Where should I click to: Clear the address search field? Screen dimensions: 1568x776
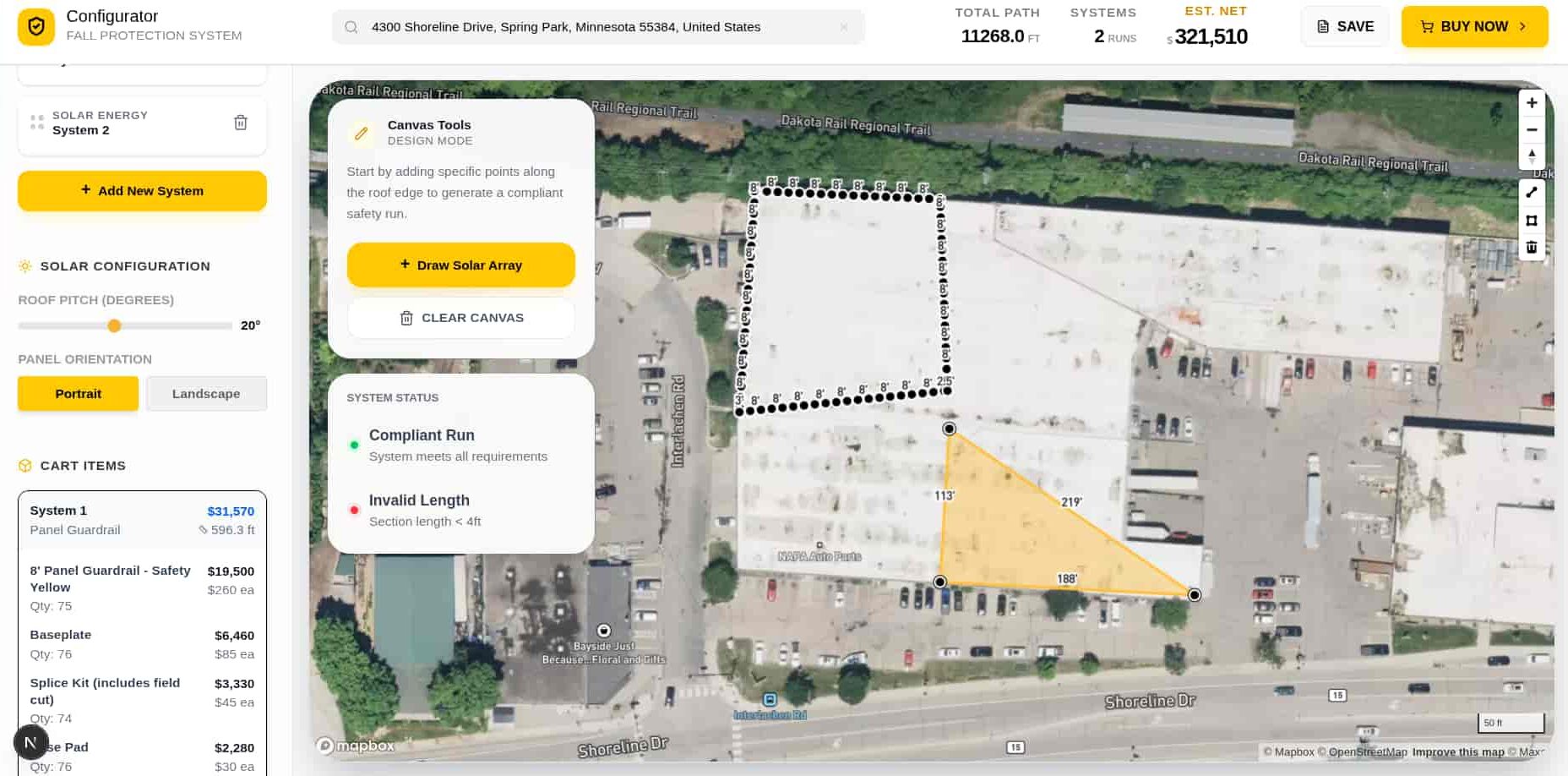[x=843, y=27]
